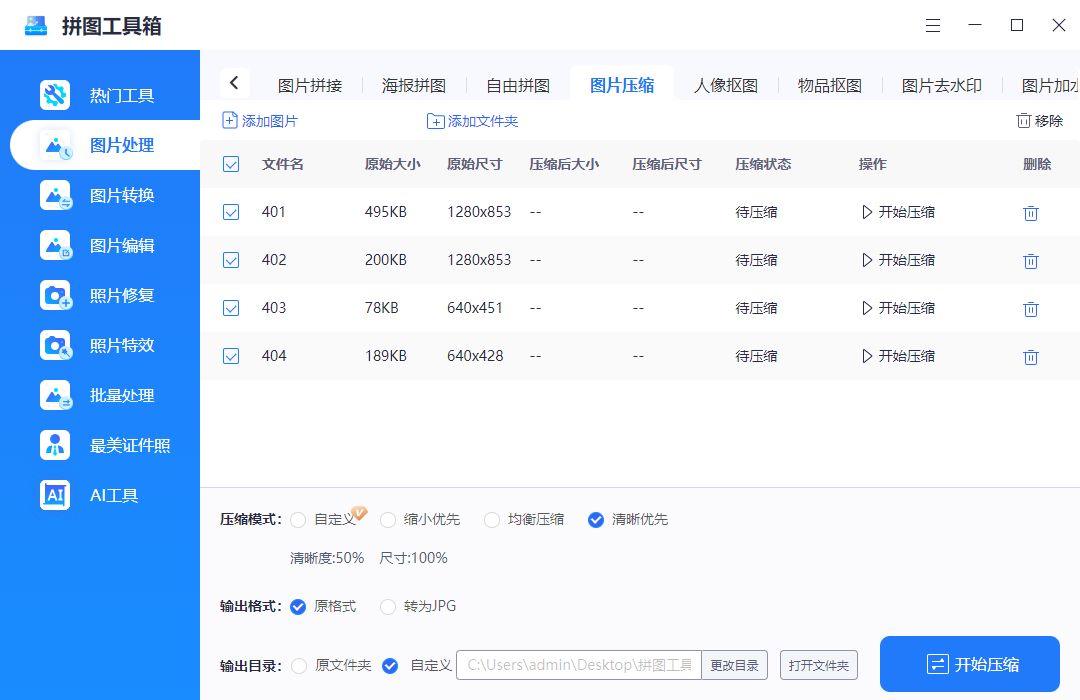Click the VIP badge next to 自定义
The width and height of the screenshot is (1080, 700).
(x=359, y=513)
